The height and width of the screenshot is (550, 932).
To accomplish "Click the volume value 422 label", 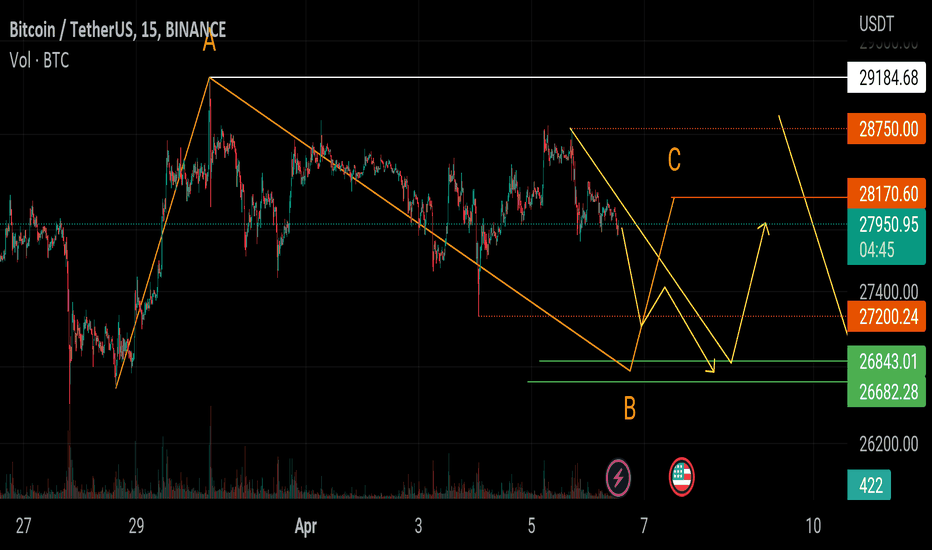I will 869,485.
